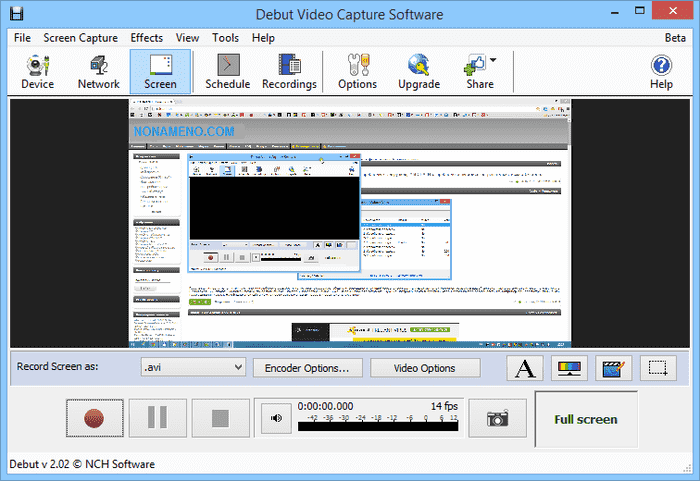Toggle the screen selection rectangle tool
Screen dimensions: 700x481
pyautogui.click(x=657, y=368)
